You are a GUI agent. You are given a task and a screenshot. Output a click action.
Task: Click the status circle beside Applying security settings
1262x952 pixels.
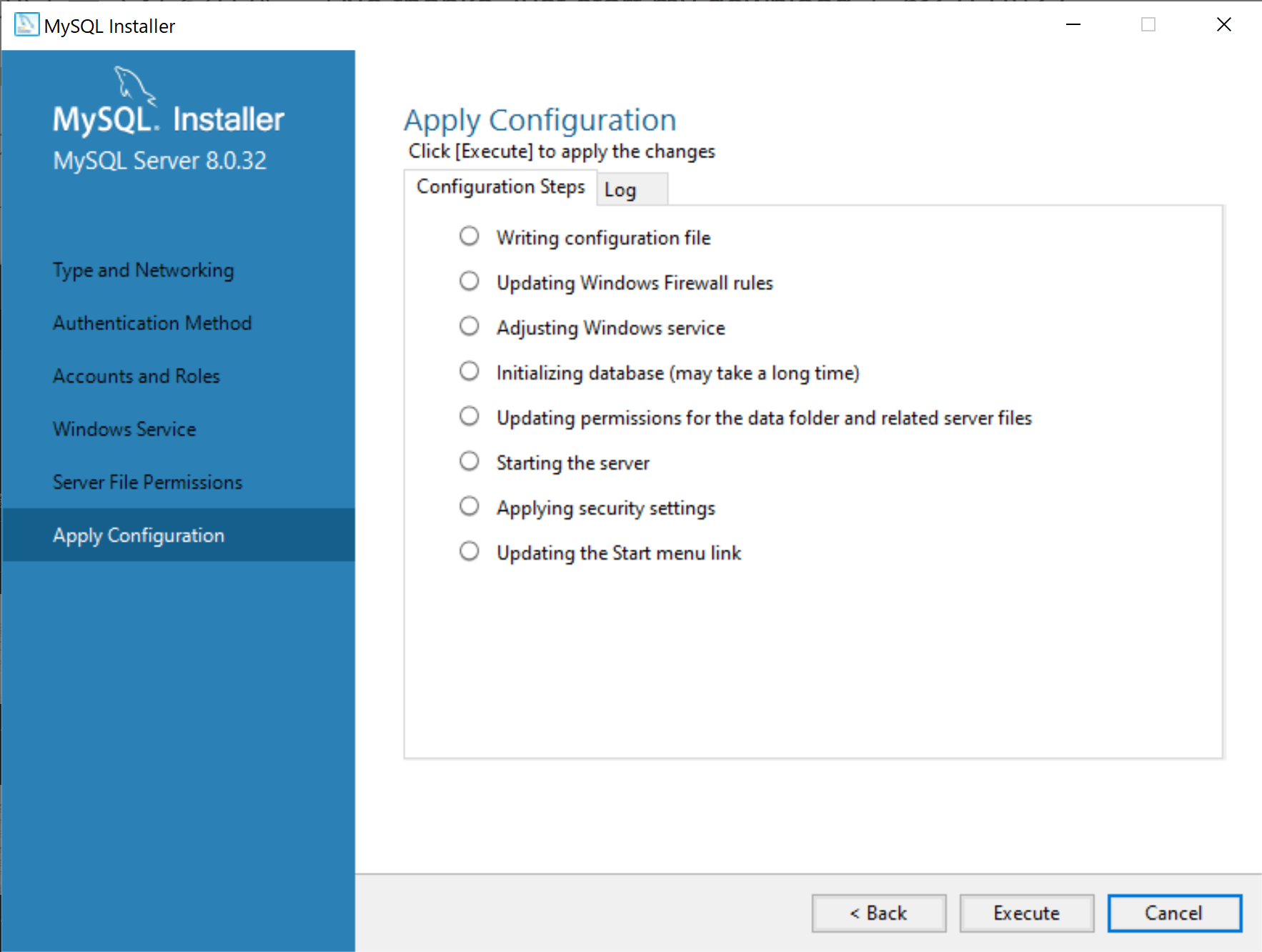point(469,506)
